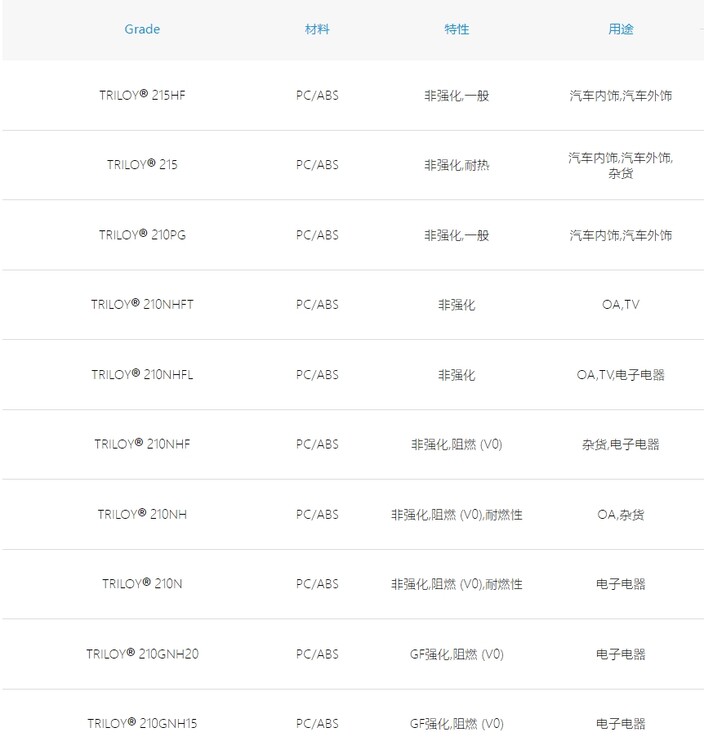Image resolution: width=704 pixels, height=750 pixels.
Task: Click the TRILOY 210N grade name
Action: tap(142, 584)
